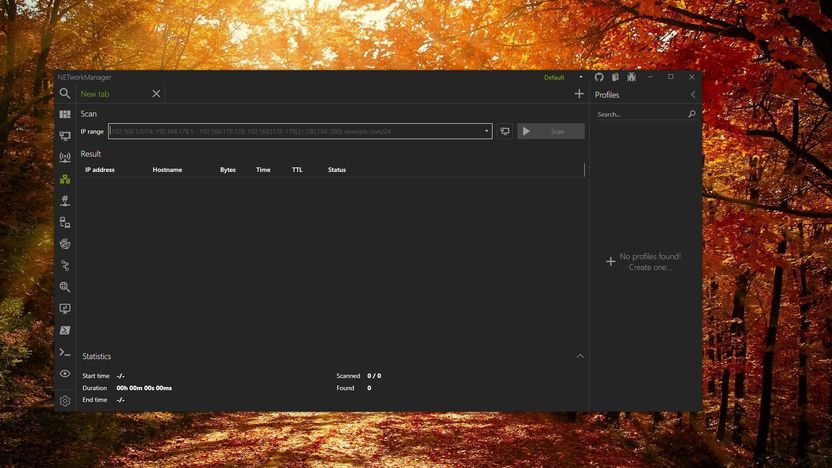Screen dimensions: 832x468
Task: Select the IP Scanner tool
Action: (65, 179)
